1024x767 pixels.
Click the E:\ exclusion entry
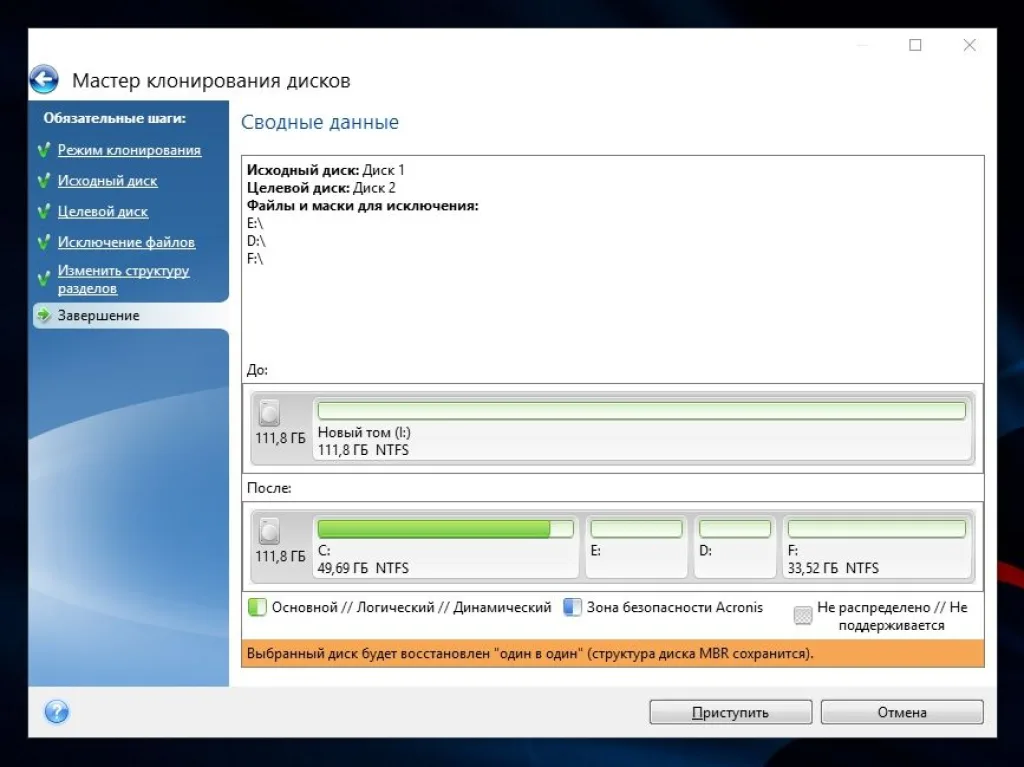pyautogui.click(x=255, y=223)
